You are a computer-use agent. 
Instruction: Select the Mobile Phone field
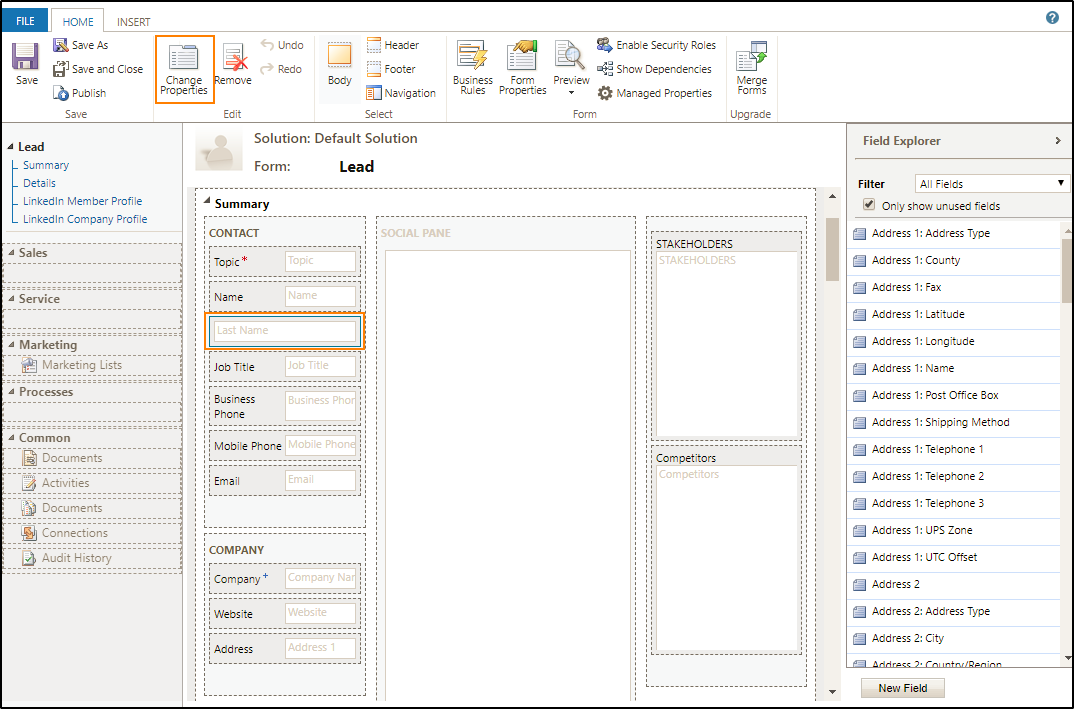click(284, 446)
